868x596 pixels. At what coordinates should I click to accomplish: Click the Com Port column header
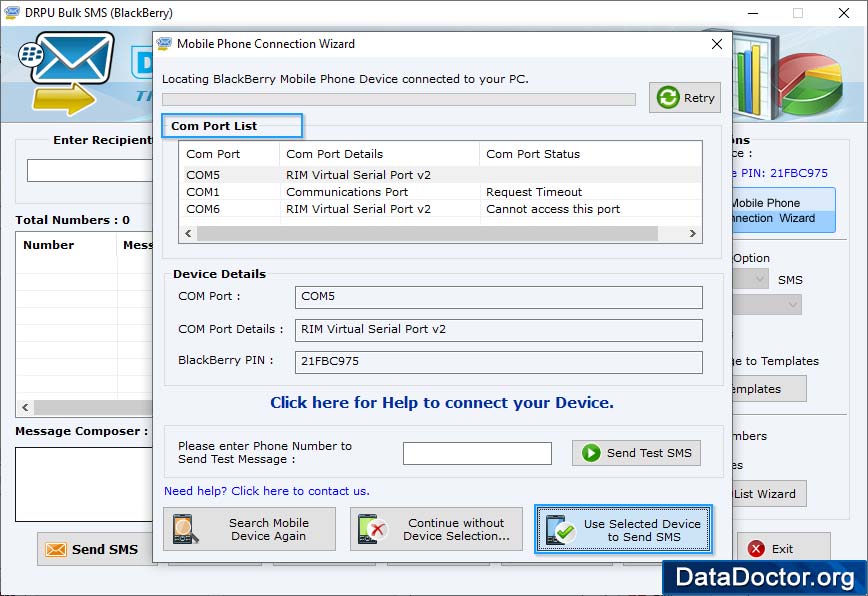(x=229, y=154)
